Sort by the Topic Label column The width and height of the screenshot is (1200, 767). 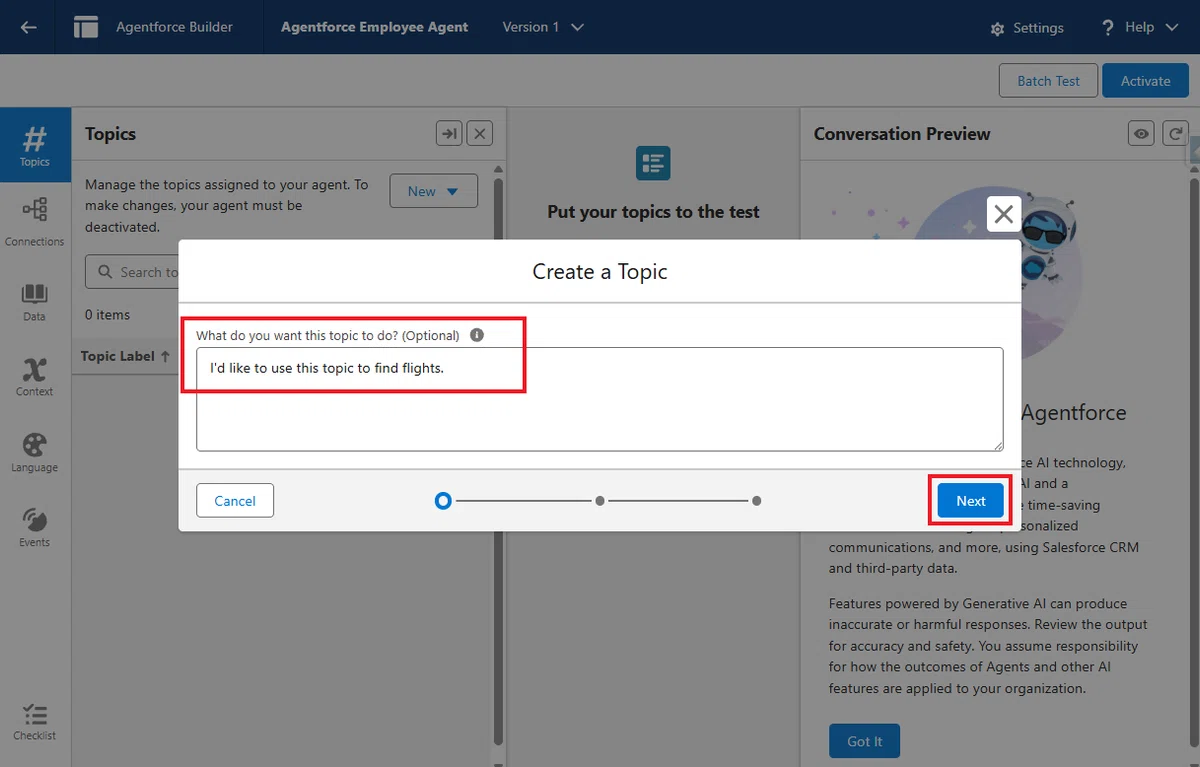125,356
